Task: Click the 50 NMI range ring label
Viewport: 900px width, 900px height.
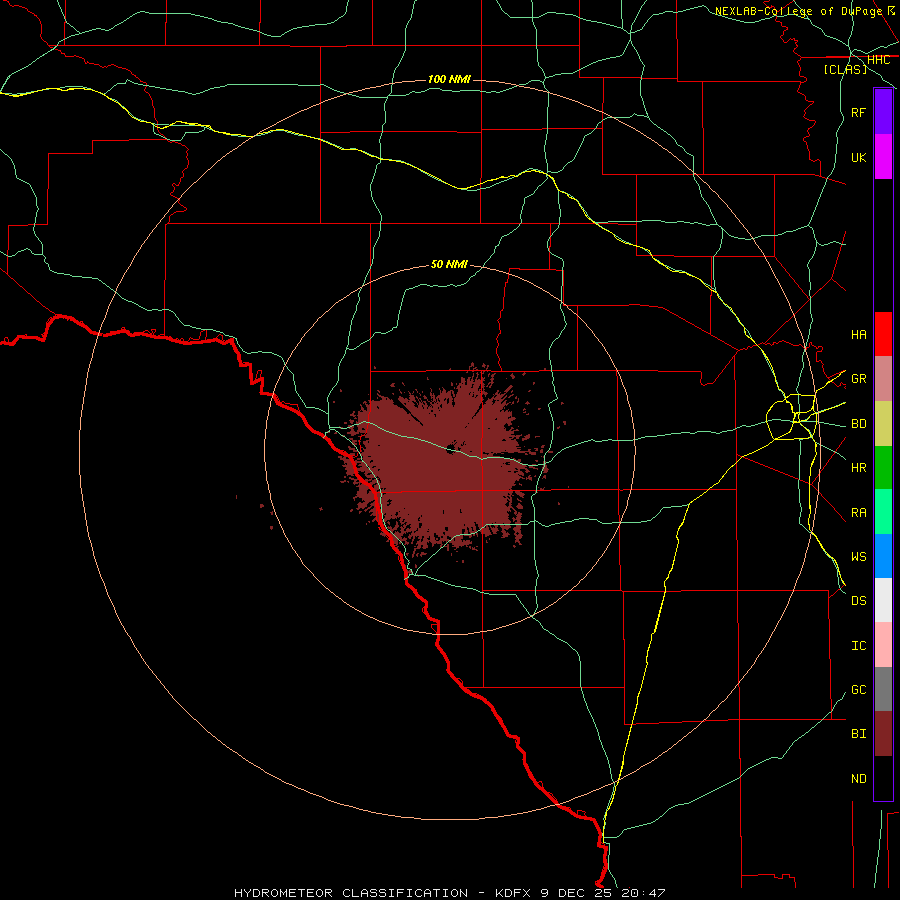Action: 449,264
